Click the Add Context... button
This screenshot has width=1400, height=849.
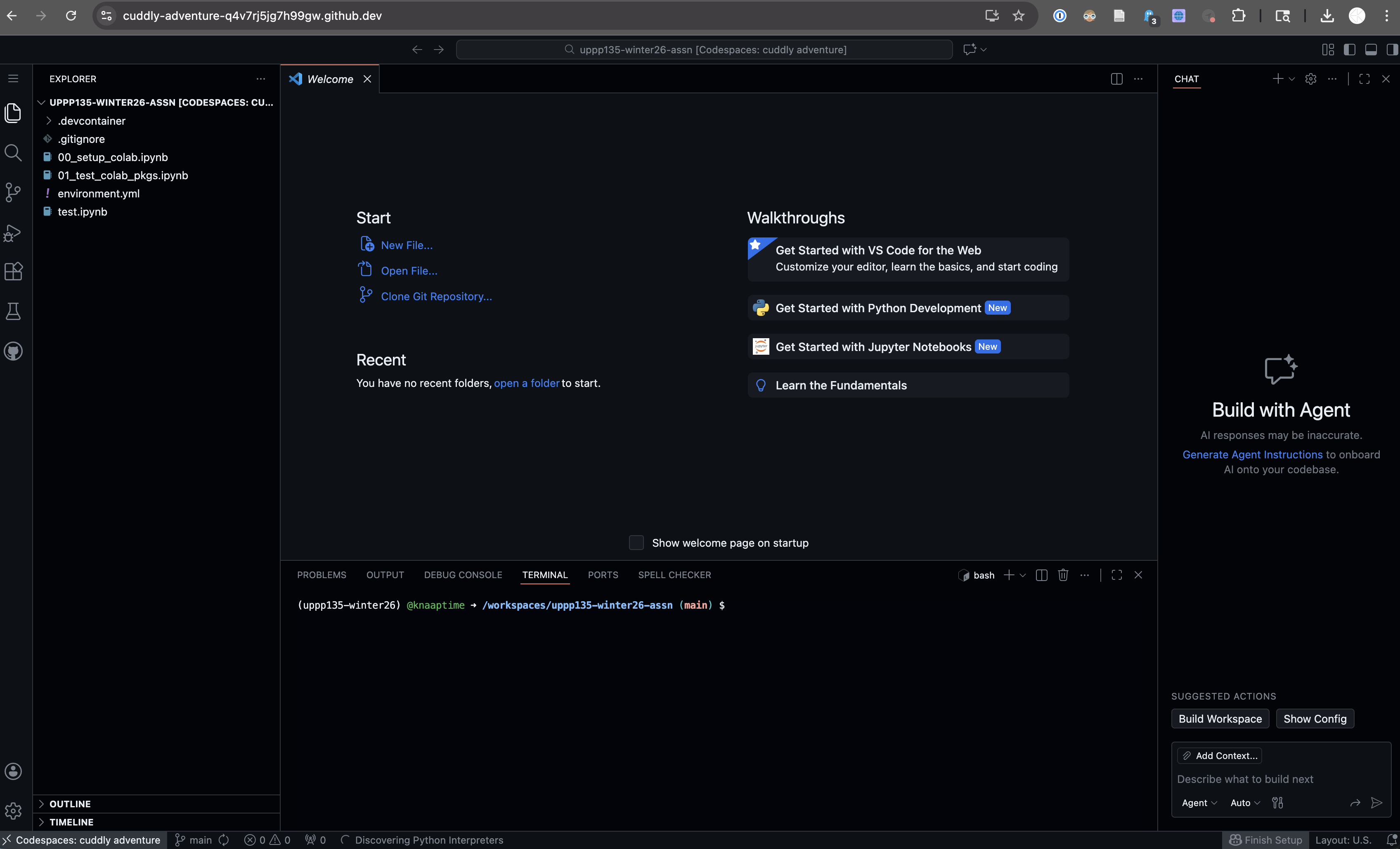coord(1219,756)
